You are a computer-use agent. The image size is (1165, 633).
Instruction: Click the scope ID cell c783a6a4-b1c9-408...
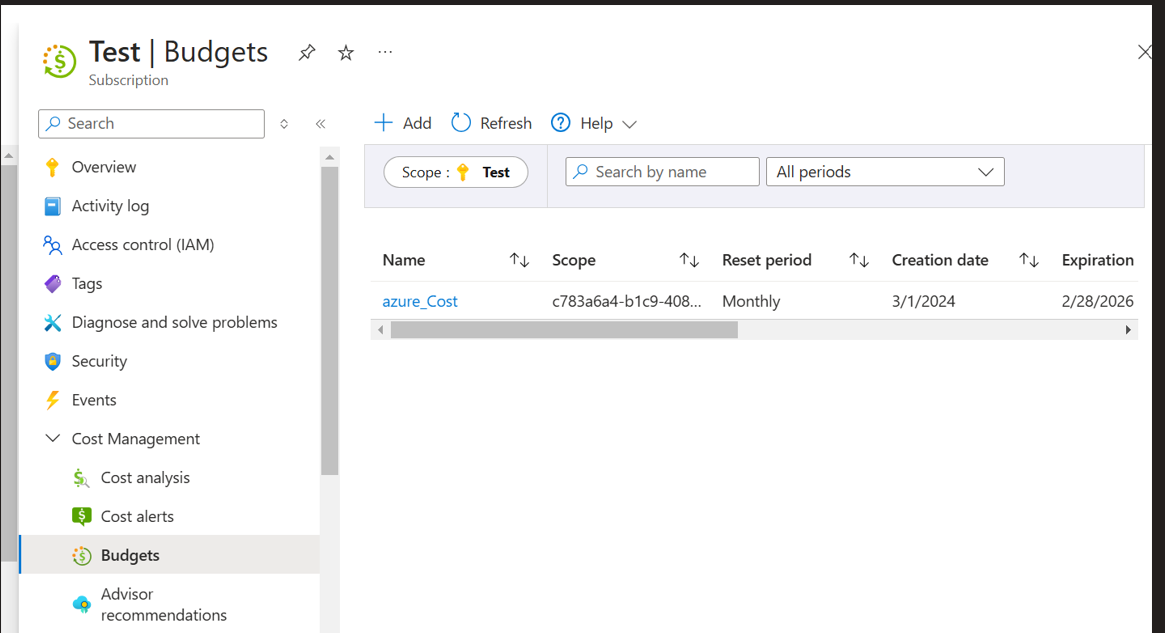626,301
